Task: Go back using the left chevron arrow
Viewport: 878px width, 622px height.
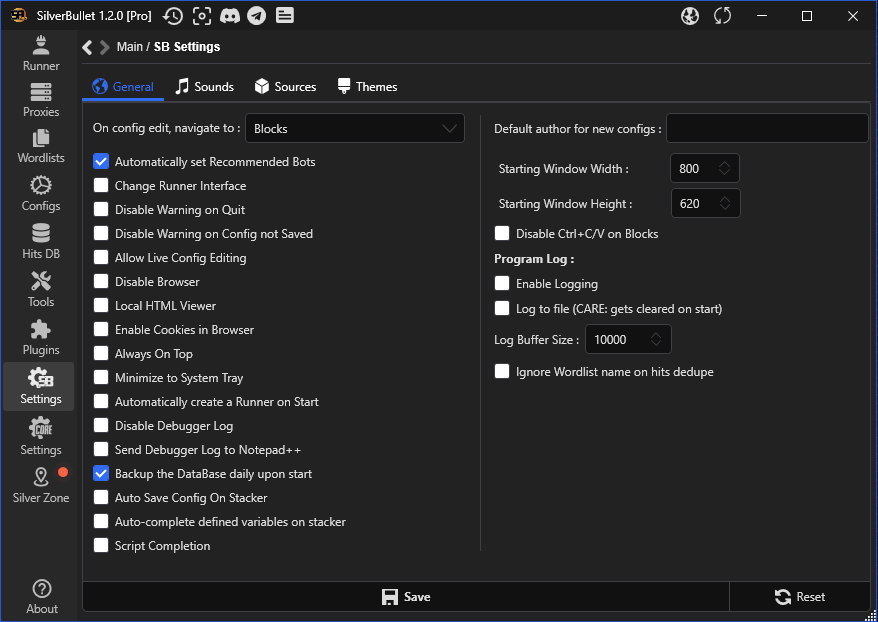Action: [87, 47]
